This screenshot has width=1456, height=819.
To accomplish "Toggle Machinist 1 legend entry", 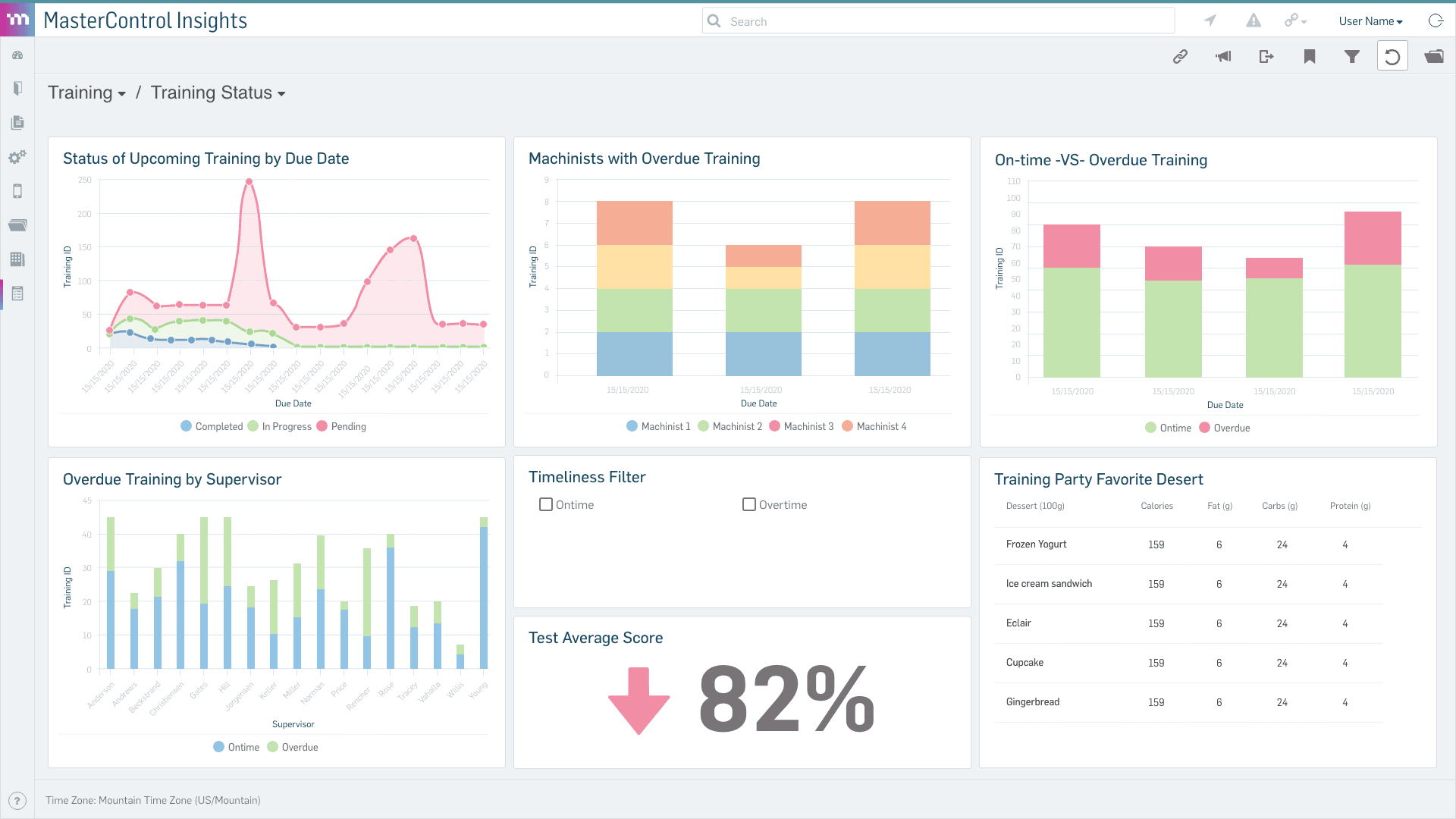I will 658,426.
